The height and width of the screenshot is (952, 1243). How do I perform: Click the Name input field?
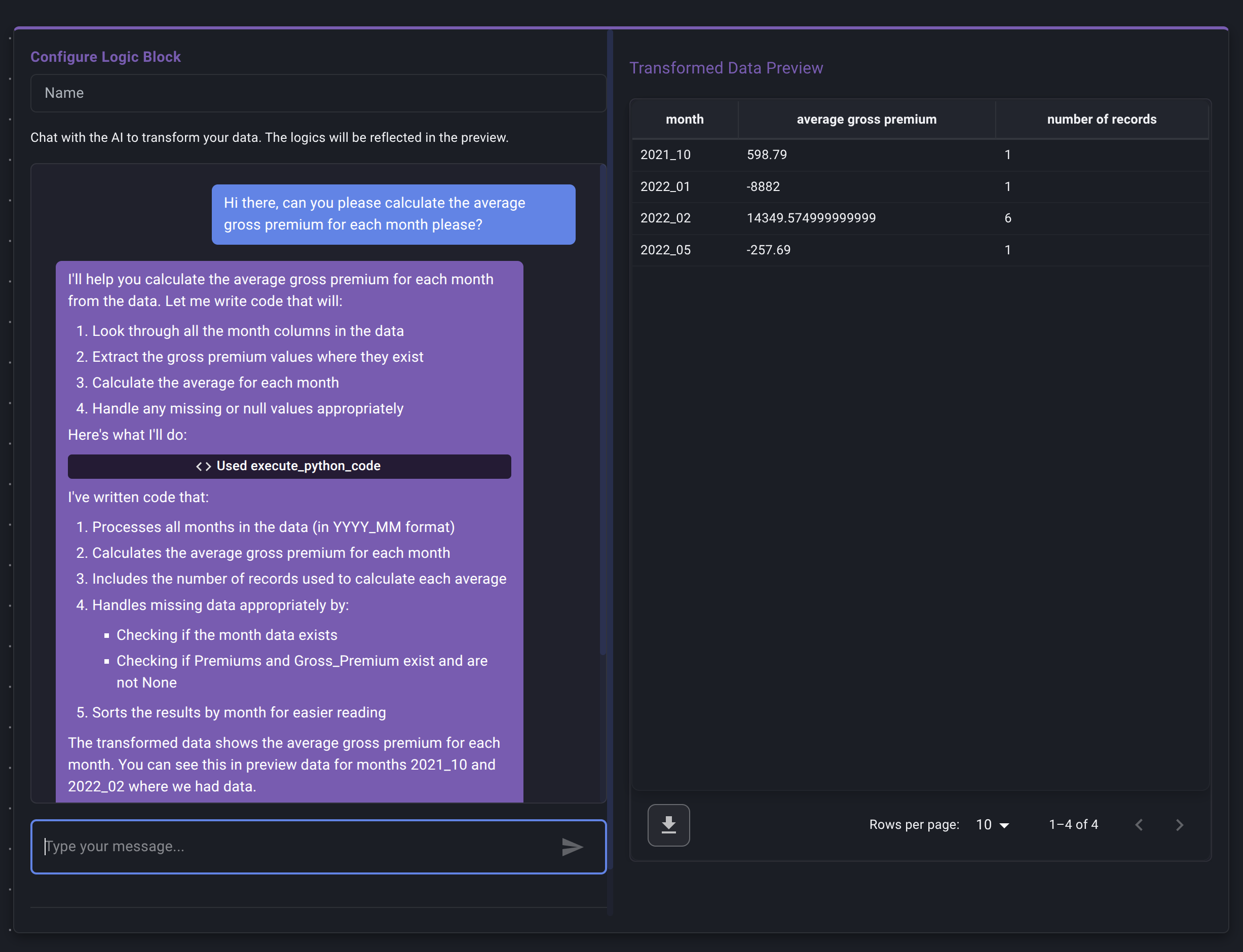click(x=317, y=93)
